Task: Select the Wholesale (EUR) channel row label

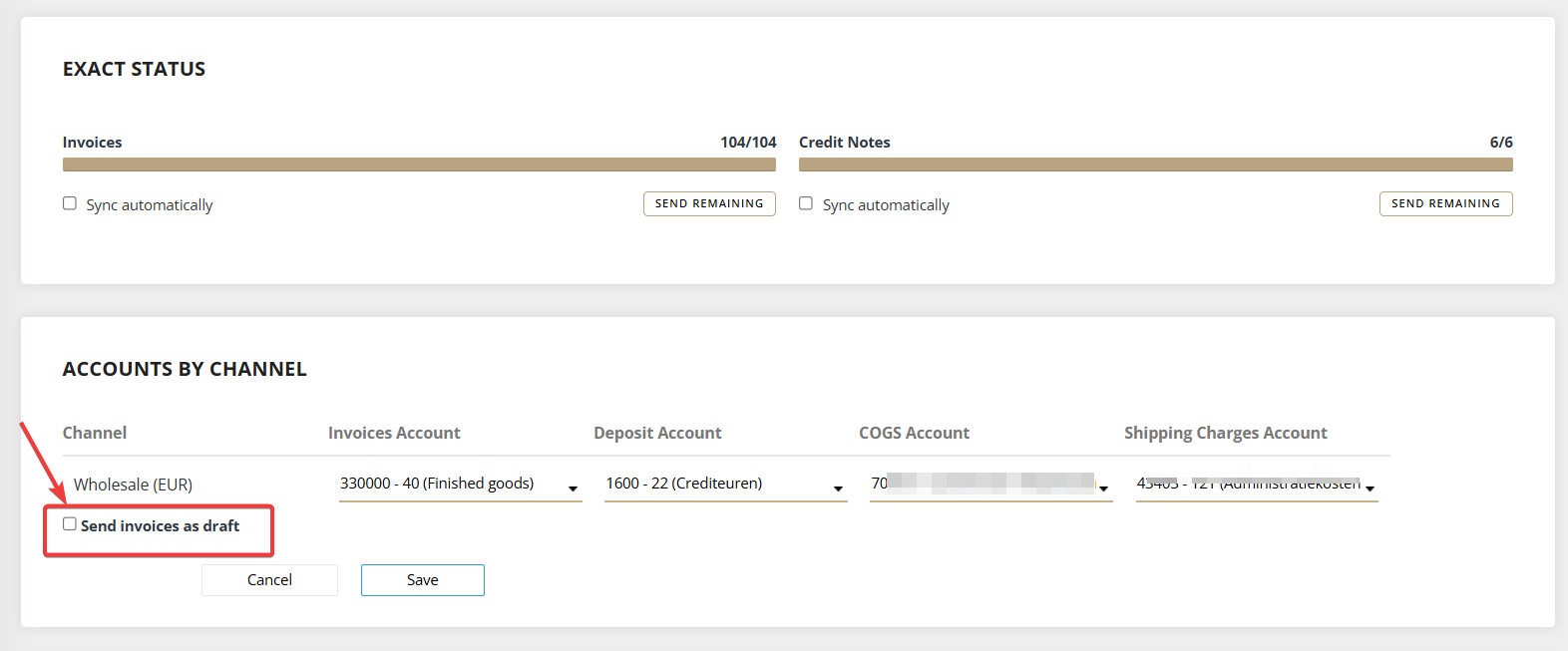Action: click(133, 485)
